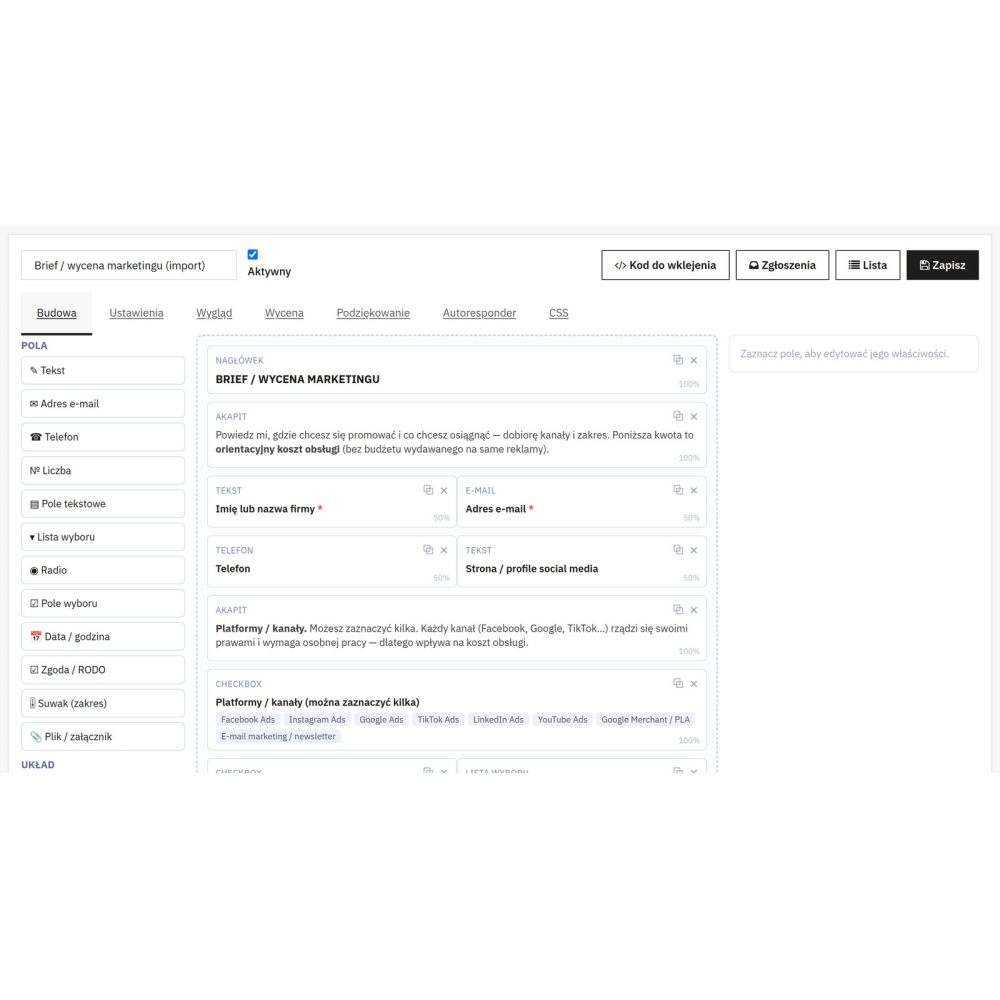Viewport: 1000px width, 1000px height.
Task: Duplicate the 'Adres e-mail' form field
Action: point(678,490)
